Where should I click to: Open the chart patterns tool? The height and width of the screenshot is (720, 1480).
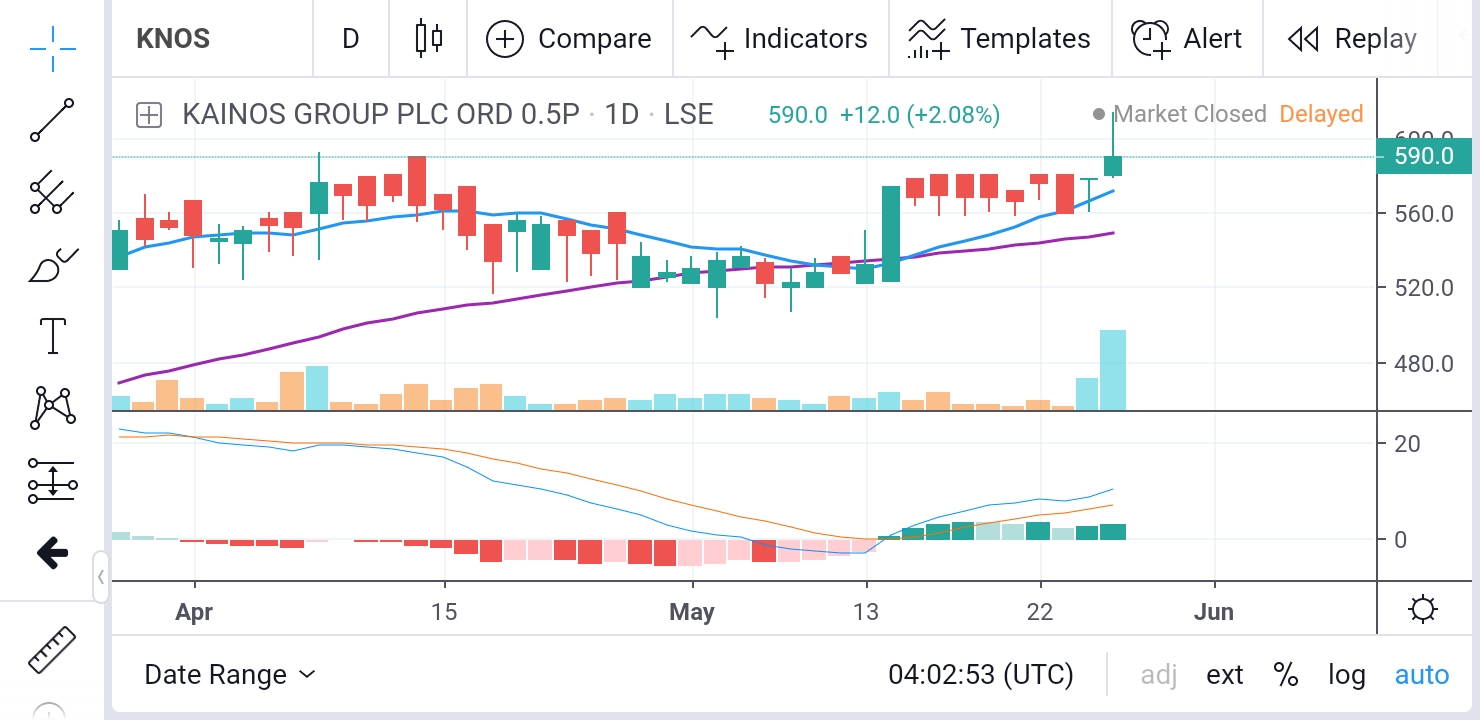point(52,407)
